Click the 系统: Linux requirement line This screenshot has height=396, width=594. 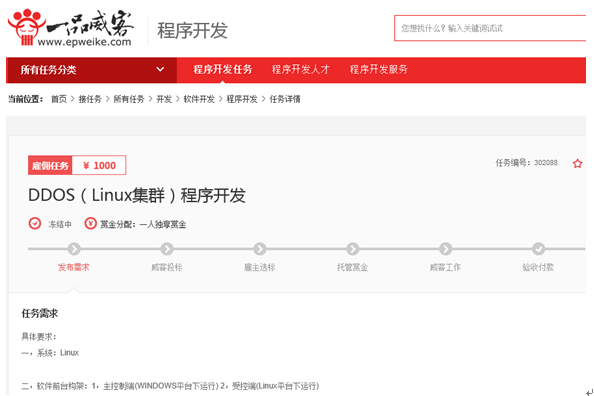50,353
